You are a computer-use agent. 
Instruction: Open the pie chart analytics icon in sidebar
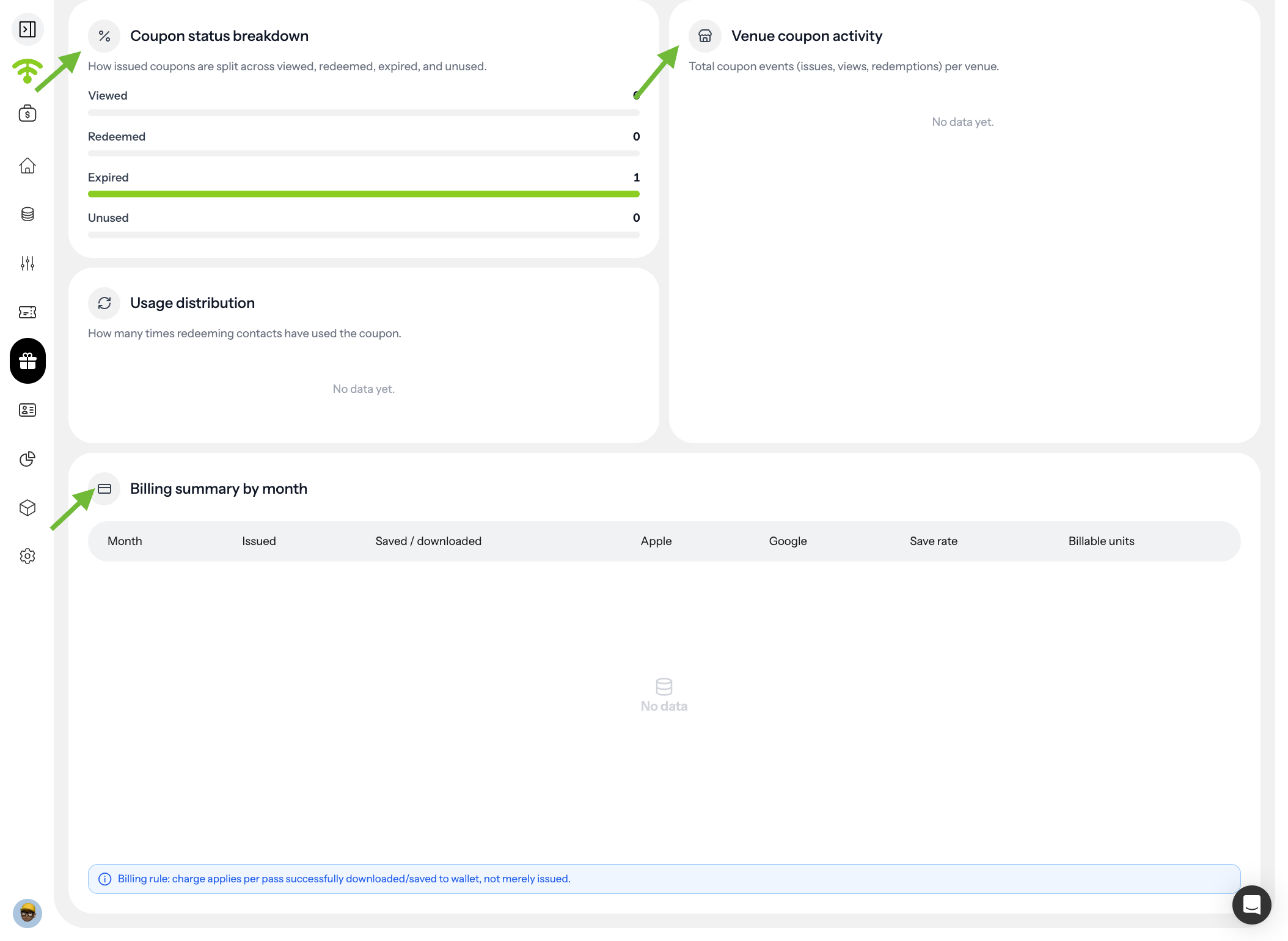(27, 459)
